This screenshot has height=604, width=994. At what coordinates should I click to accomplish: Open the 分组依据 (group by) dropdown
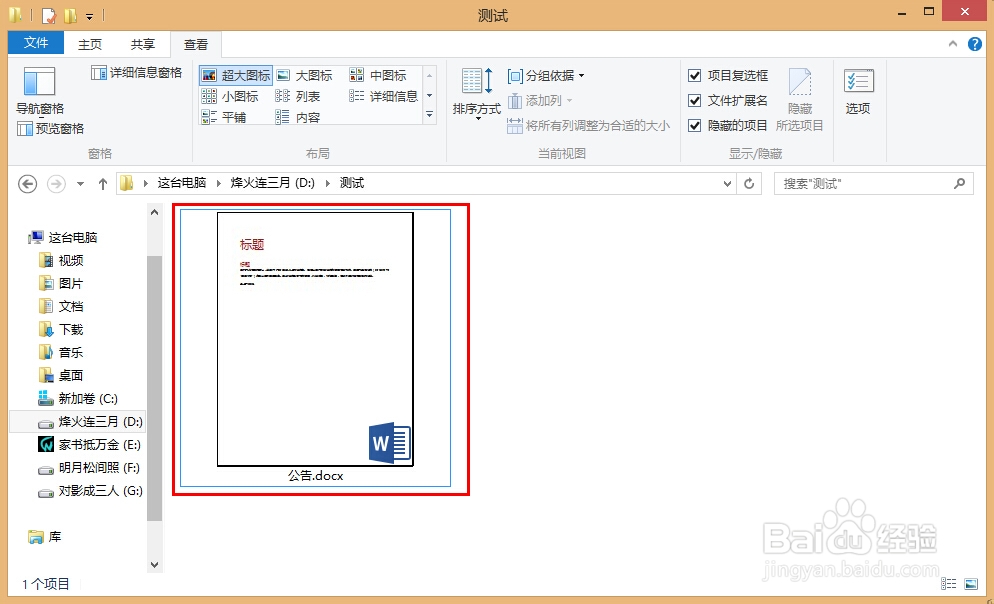coord(547,74)
